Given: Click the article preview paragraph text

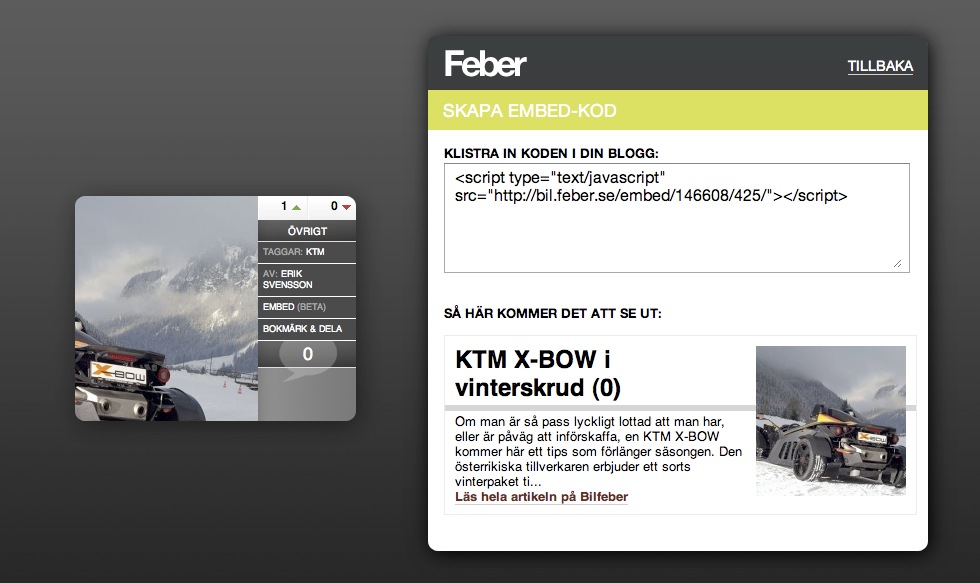Looking at the screenshot, I should pyautogui.click(x=598, y=451).
